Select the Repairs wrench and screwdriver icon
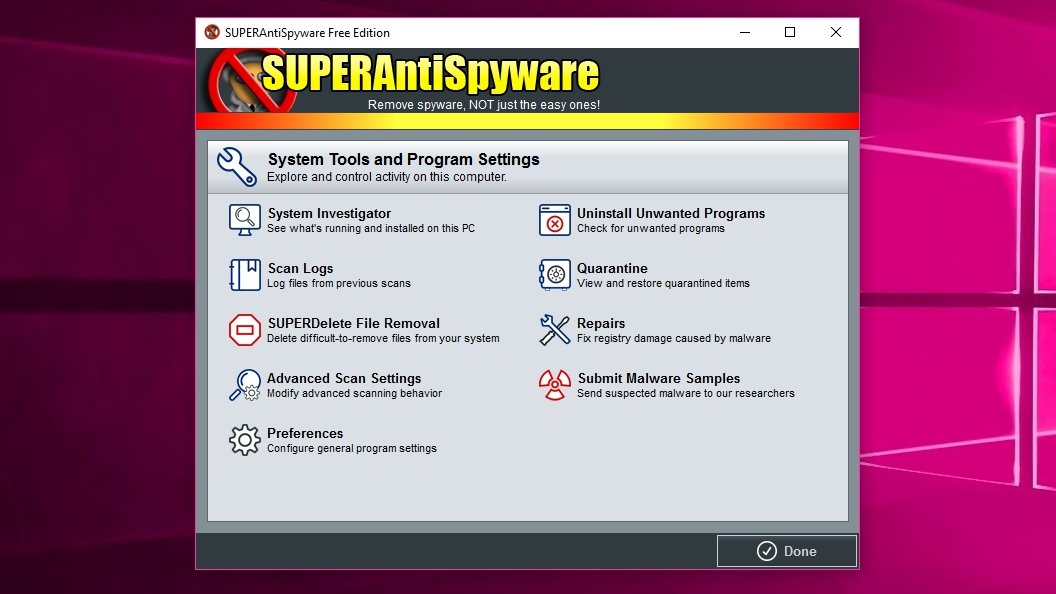 (x=554, y=330)
